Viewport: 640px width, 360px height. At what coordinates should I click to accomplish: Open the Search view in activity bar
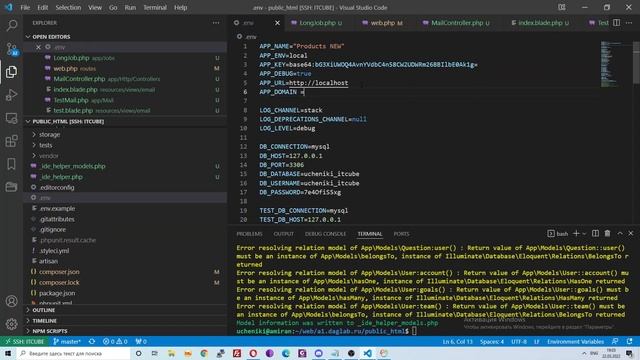(x=11, y=25)
